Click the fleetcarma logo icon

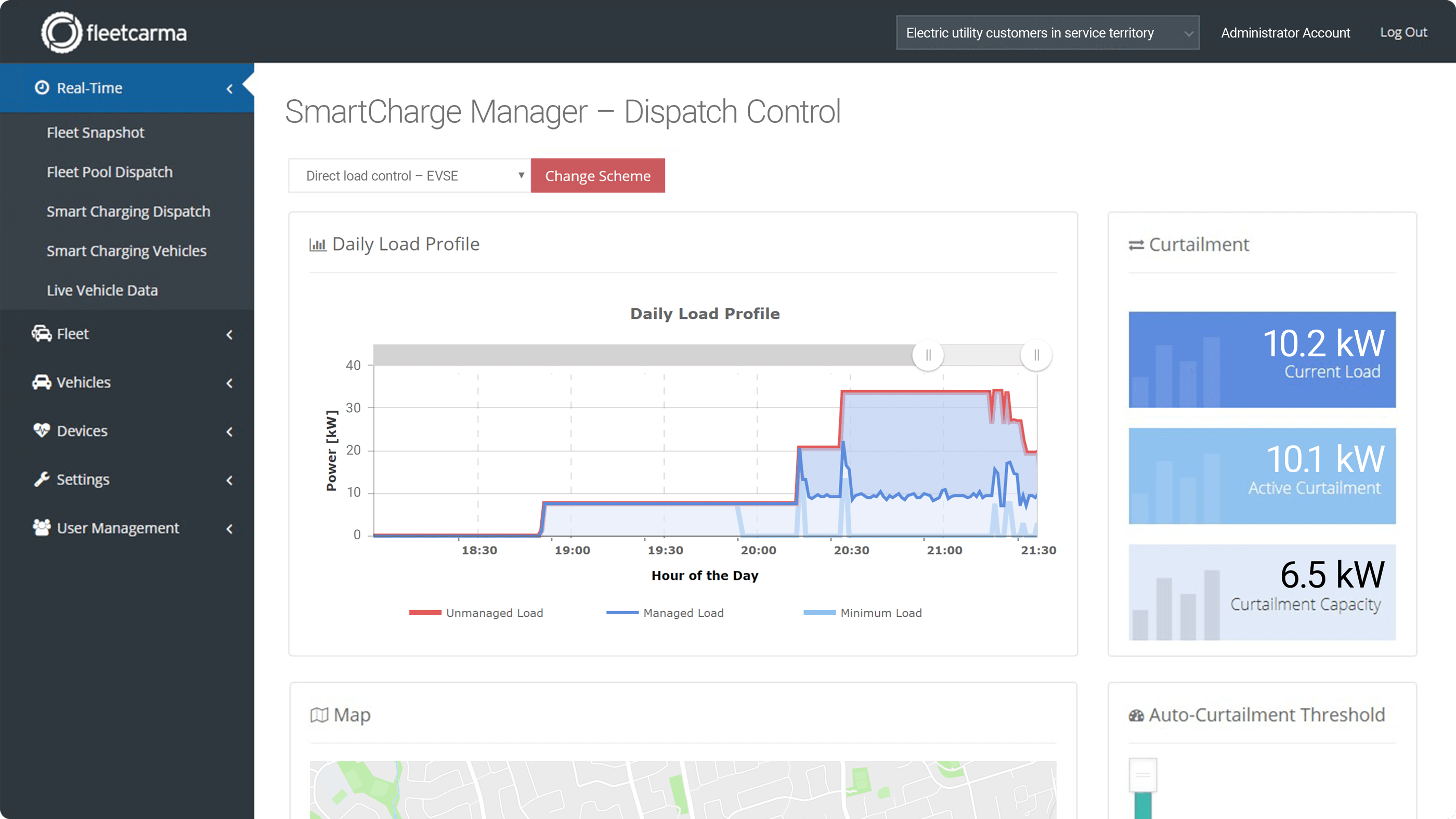coord(61,32)
